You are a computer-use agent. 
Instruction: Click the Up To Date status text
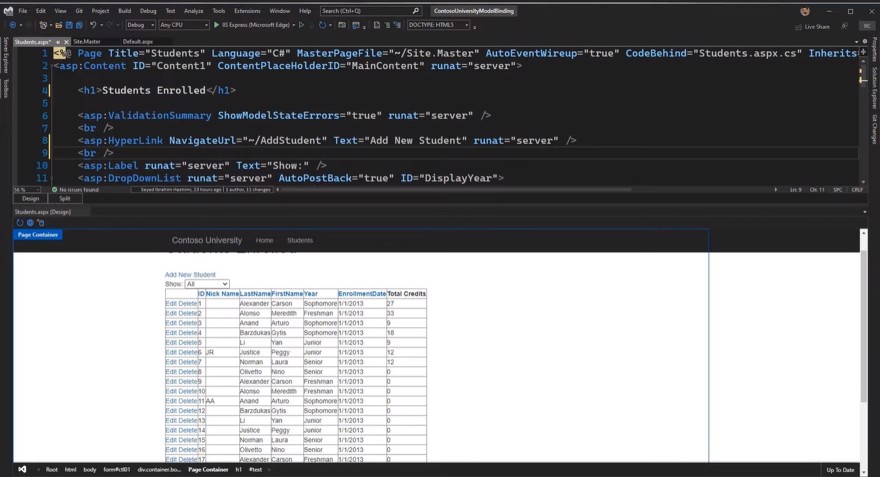pos(840,470)
